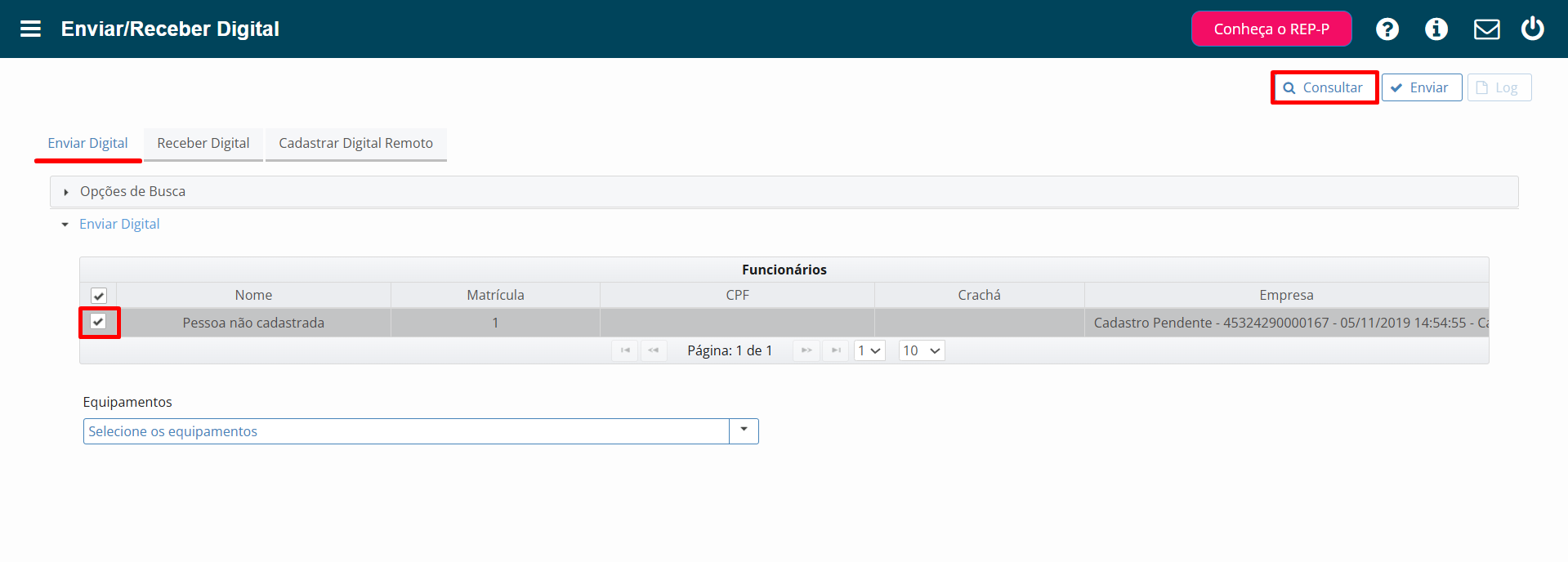Click the Empresa column header
Image resolution: width=1568 pixels, height=562 pixels.
click(1286, 295)
